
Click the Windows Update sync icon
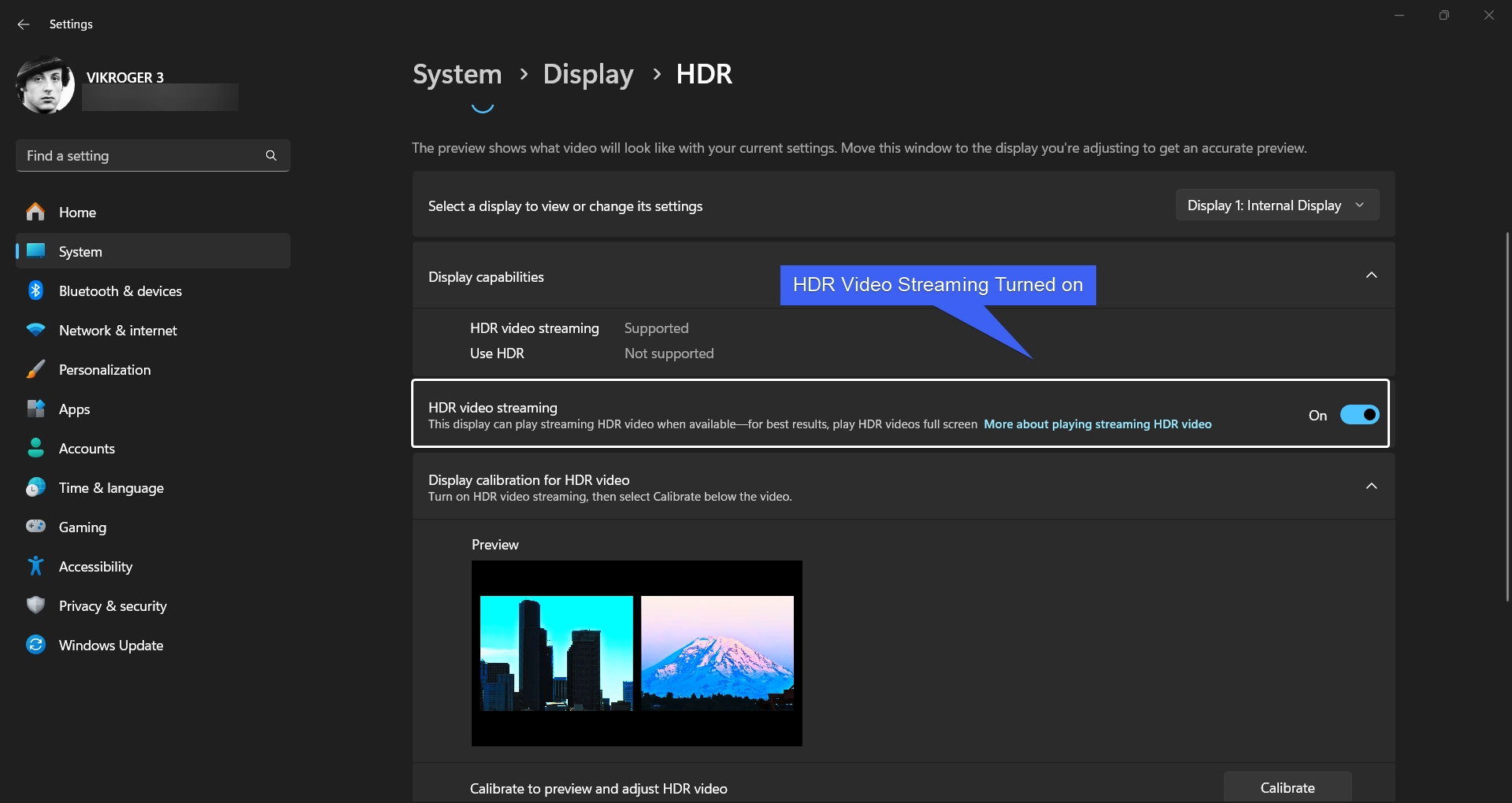point(35,645)
